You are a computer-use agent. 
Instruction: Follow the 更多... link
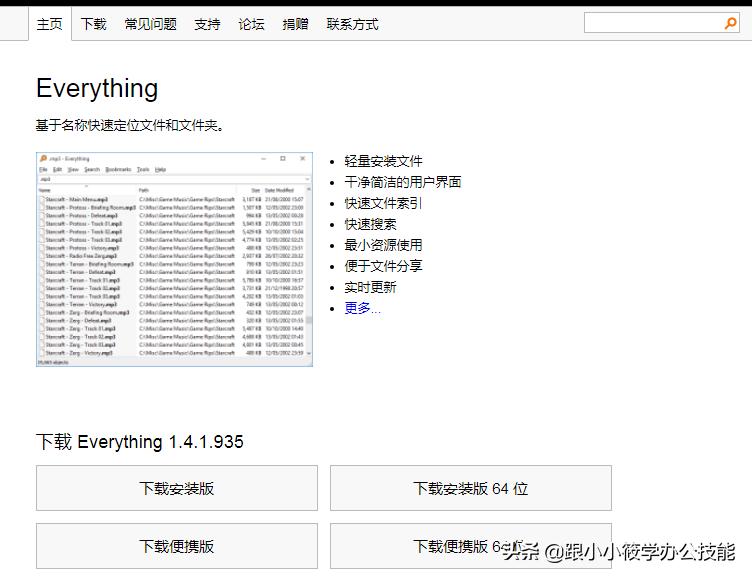tap(363, 308)
